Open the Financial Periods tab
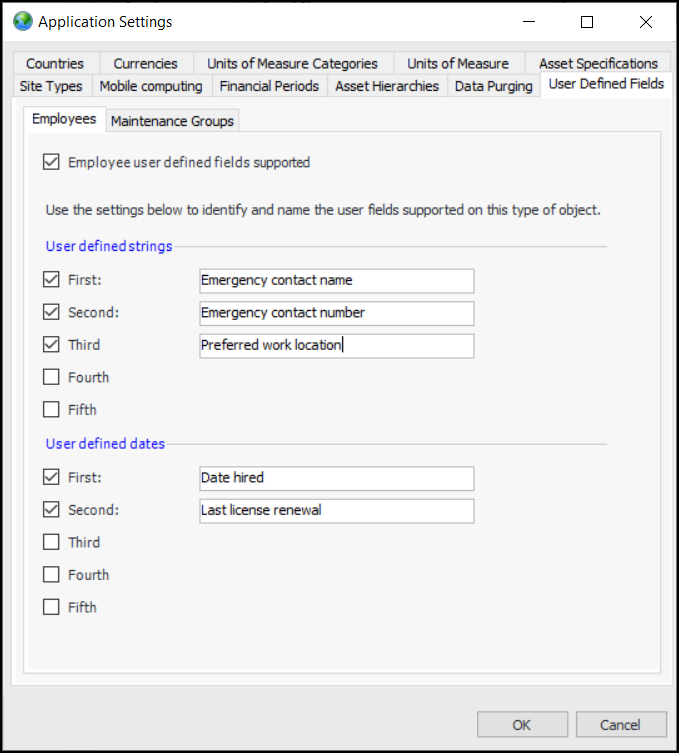The image size is (679, 753). (269, 86)
